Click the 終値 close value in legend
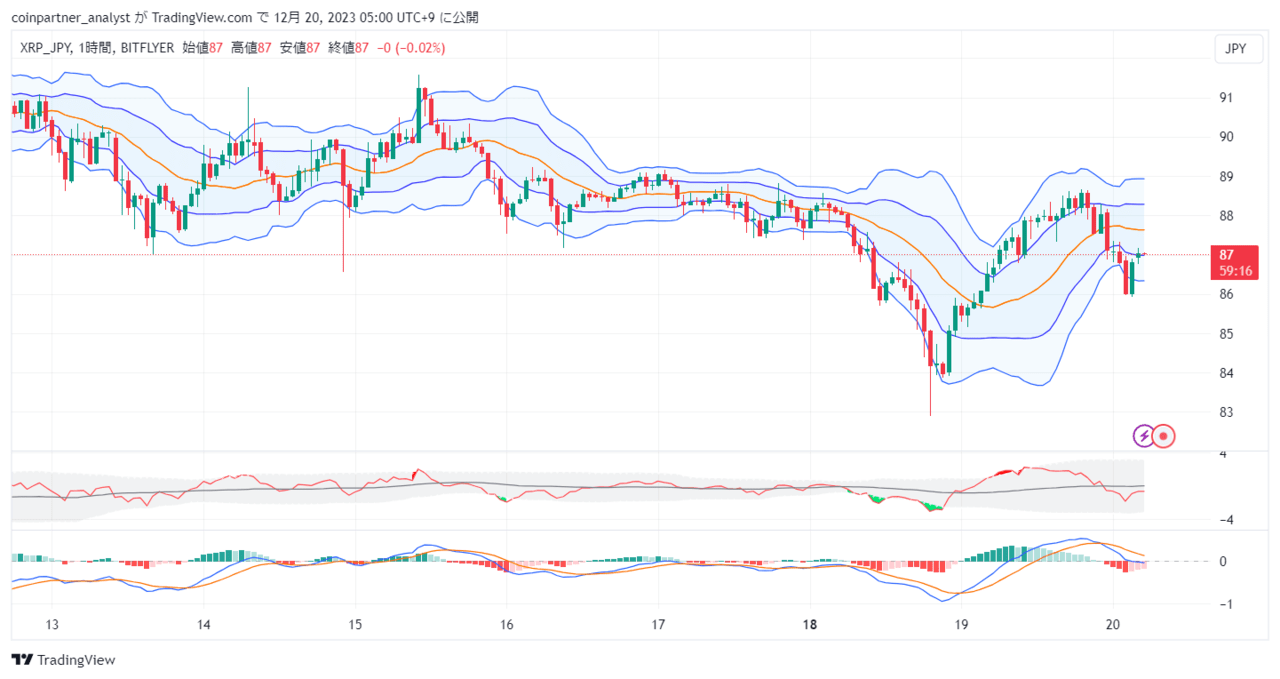The image size is (1280, 679). pos(349,47)
